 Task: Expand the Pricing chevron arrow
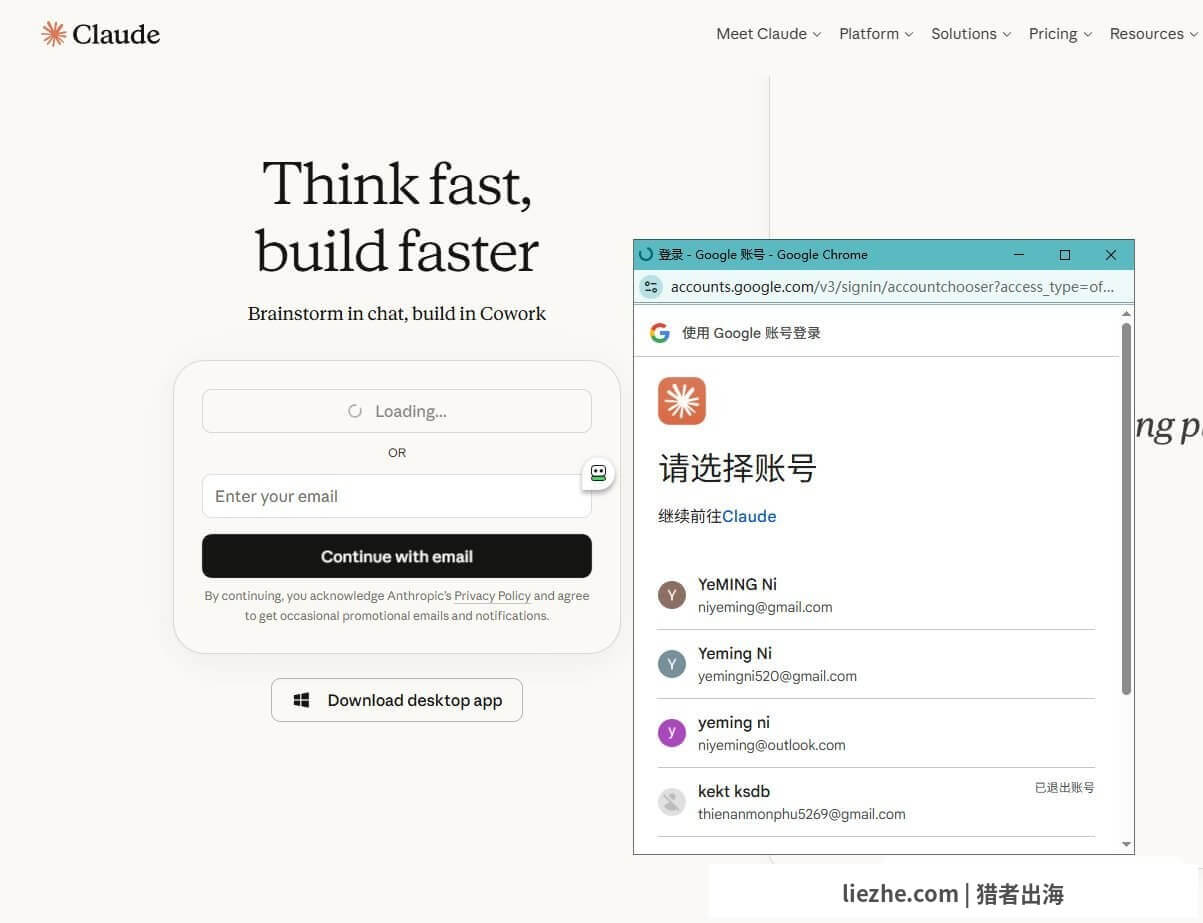1087,35
